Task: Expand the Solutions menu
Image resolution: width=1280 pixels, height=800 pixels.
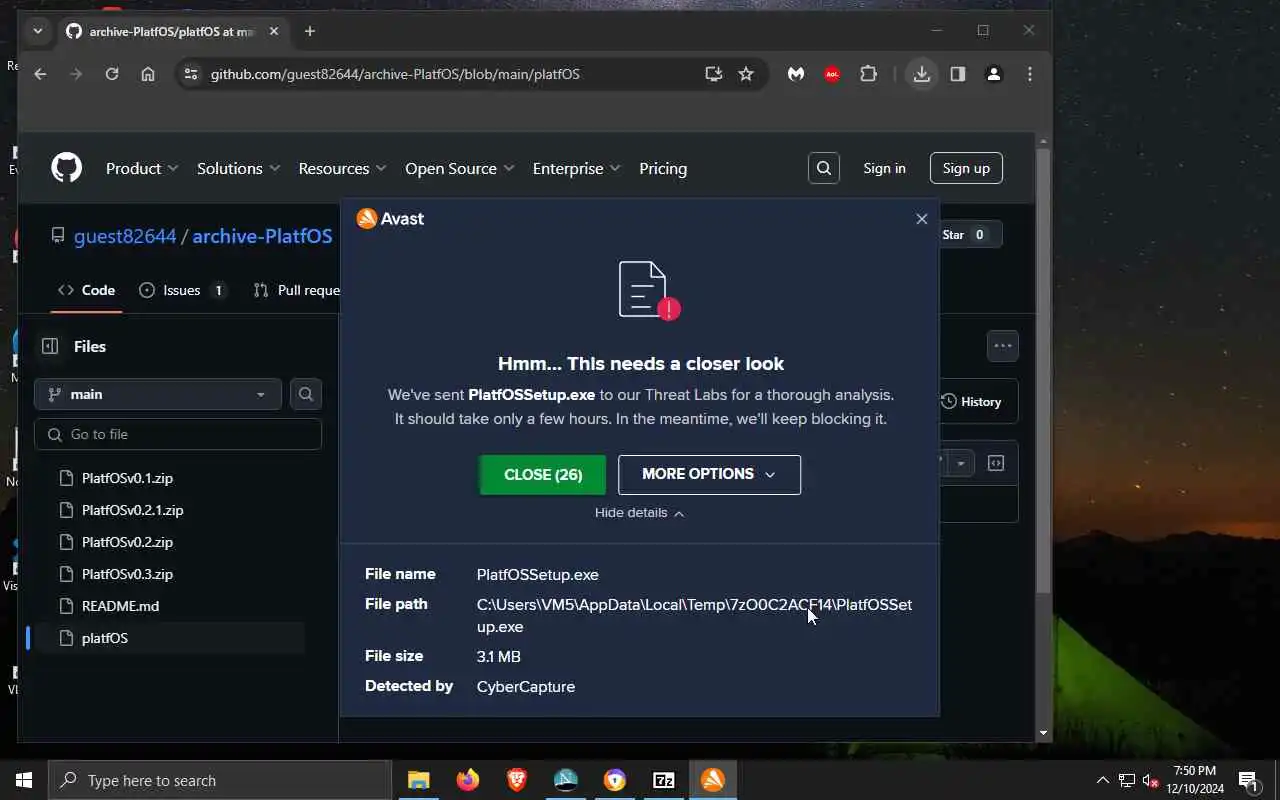Action: pyautogui.click(x=238, y=168)
